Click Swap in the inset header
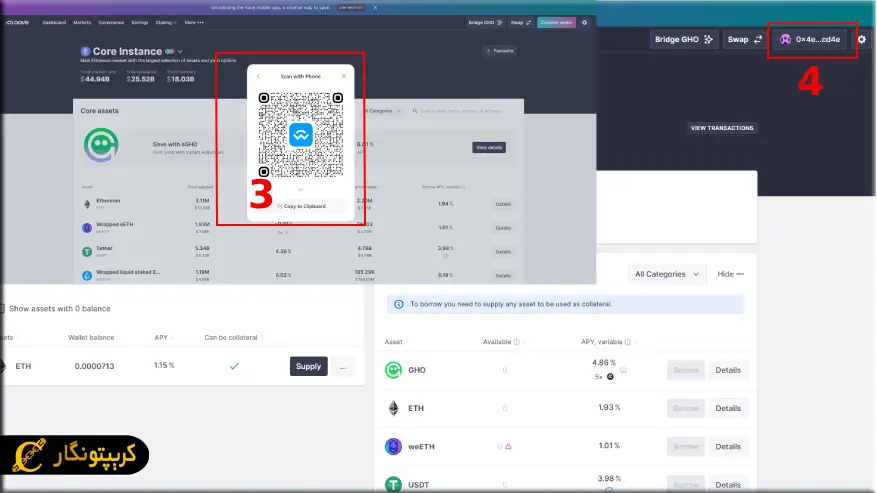This screenshot has height=493, width=877. (x=521, y=22)
